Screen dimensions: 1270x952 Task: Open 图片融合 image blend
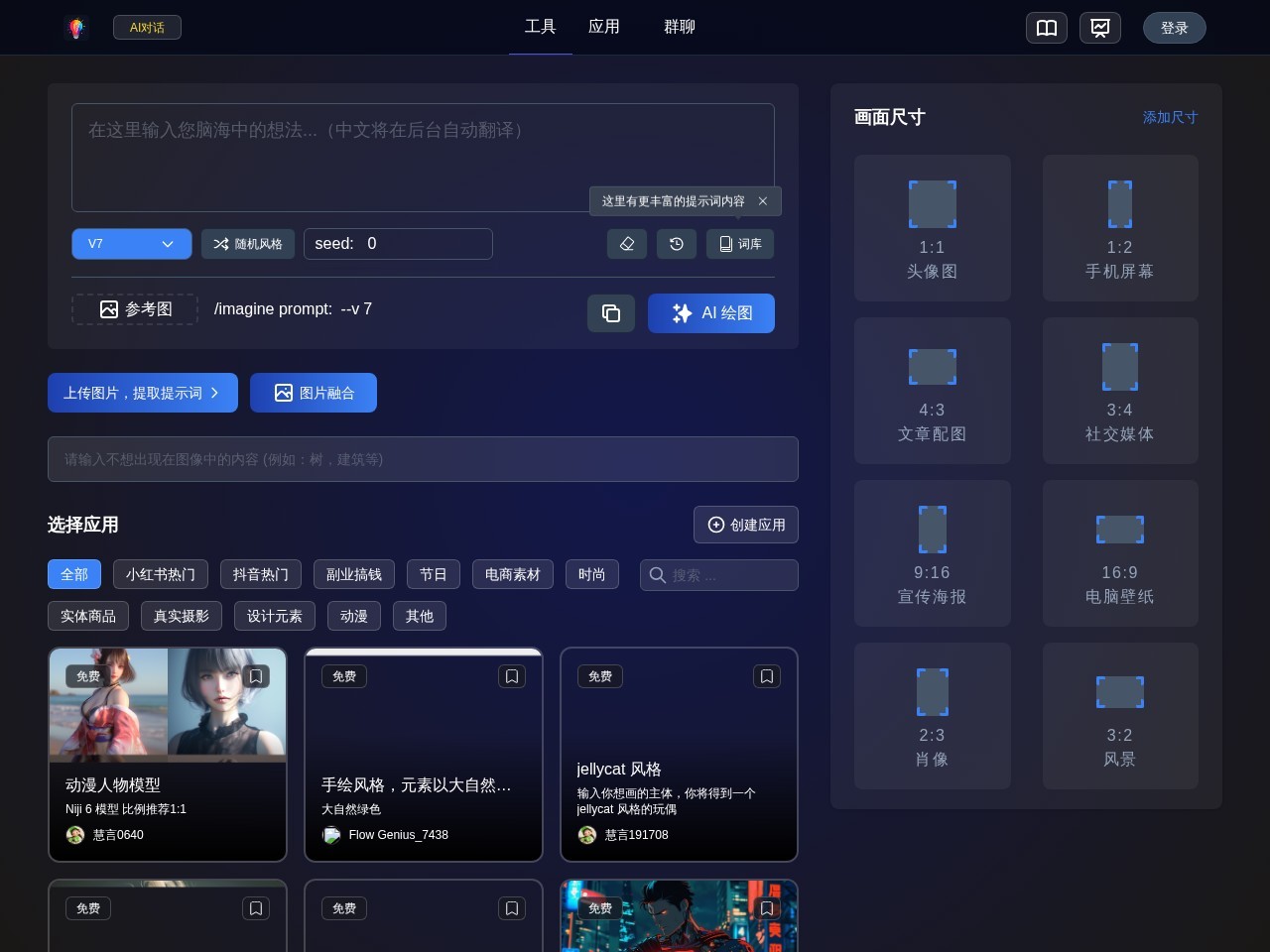coord(314,393)
